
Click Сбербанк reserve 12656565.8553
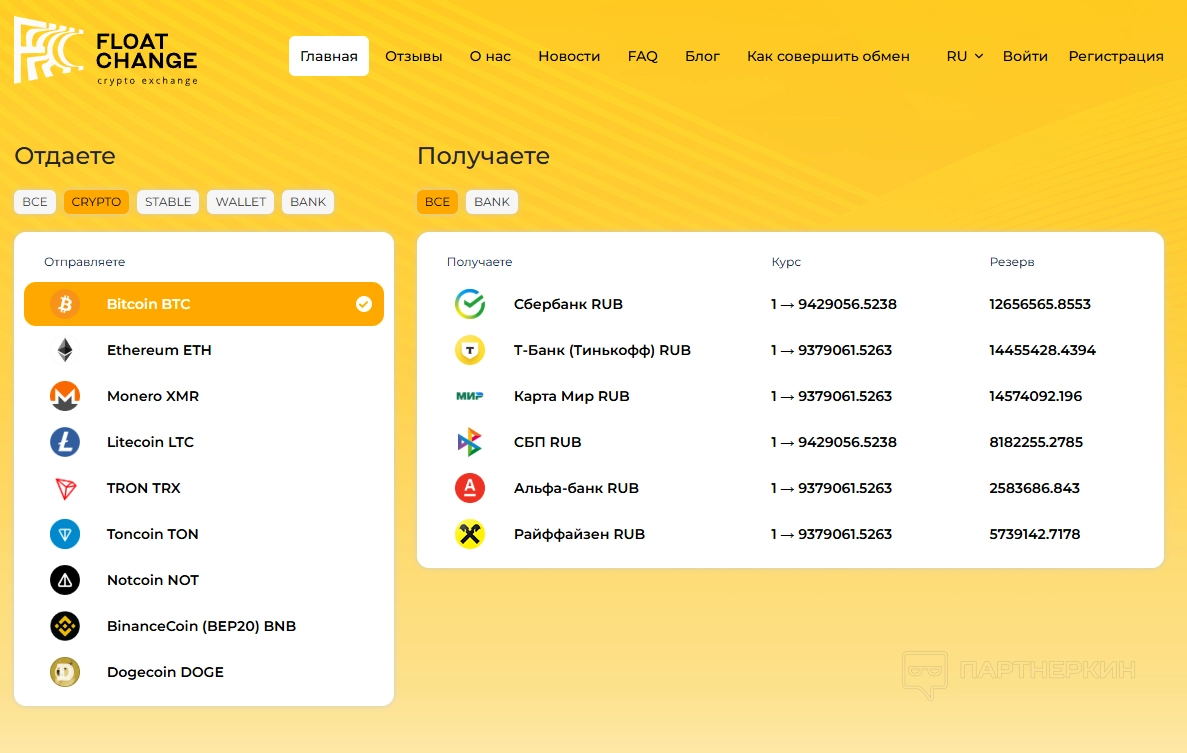click(1039, 304)
